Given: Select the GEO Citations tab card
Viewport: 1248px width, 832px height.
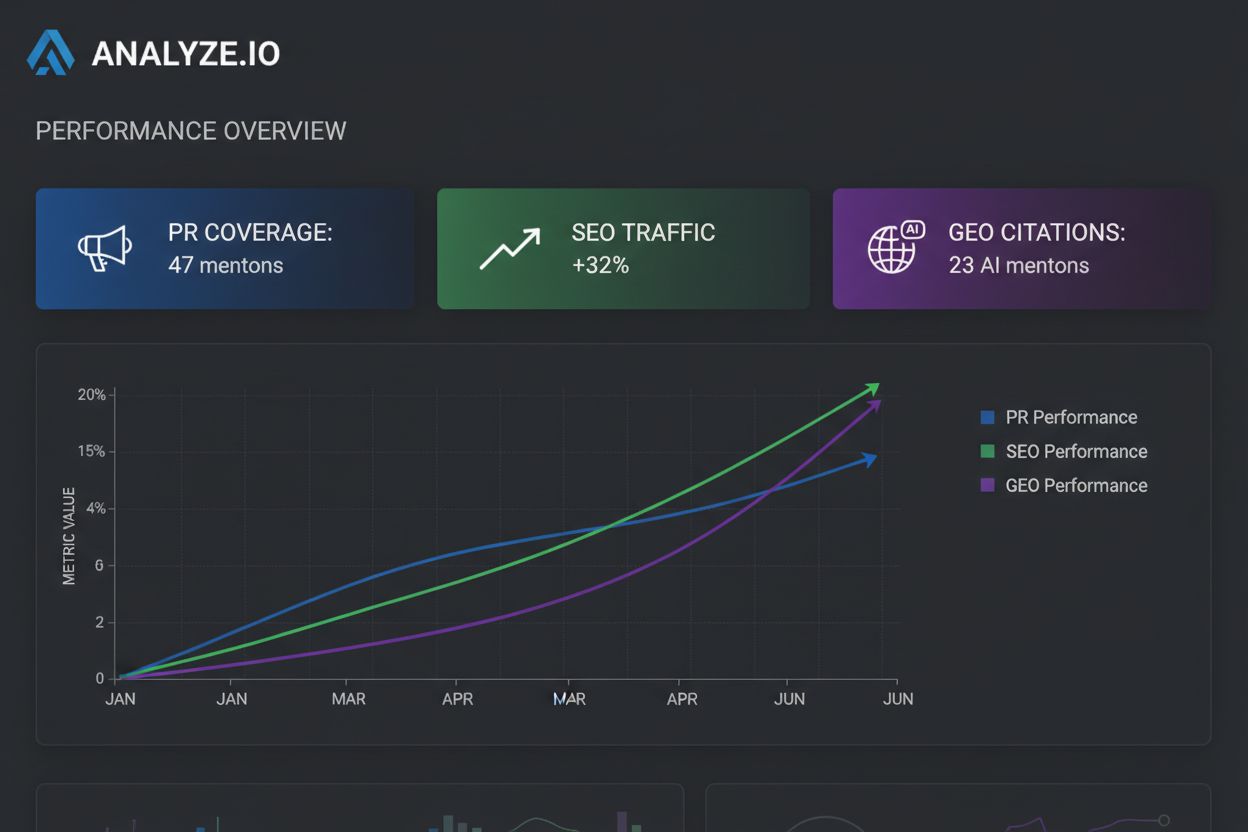Looking at the screenshot, I should point(1020,248).
